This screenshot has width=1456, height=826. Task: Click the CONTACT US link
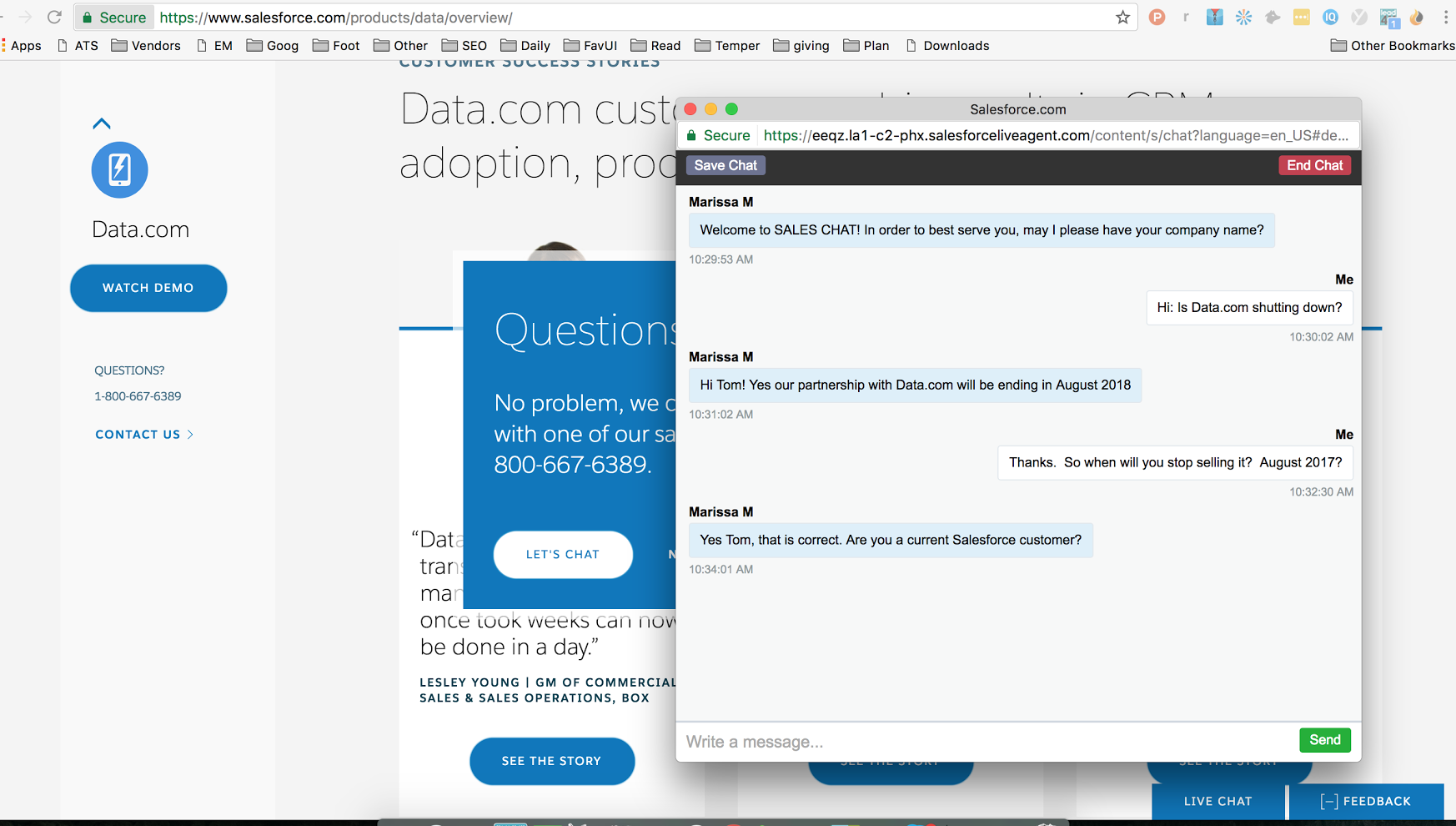point(144,435)
